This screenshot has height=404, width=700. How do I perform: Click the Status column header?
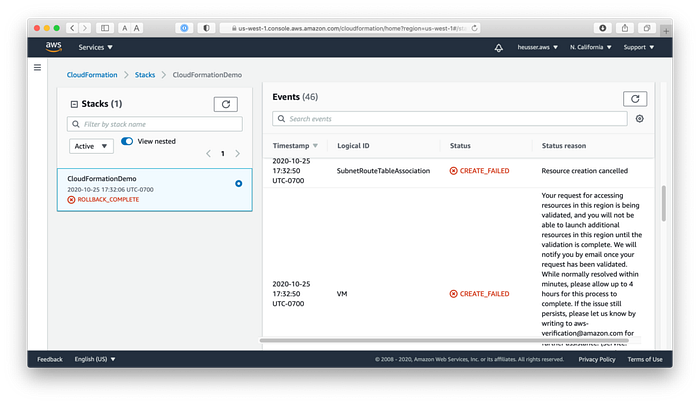pos(460,146)
